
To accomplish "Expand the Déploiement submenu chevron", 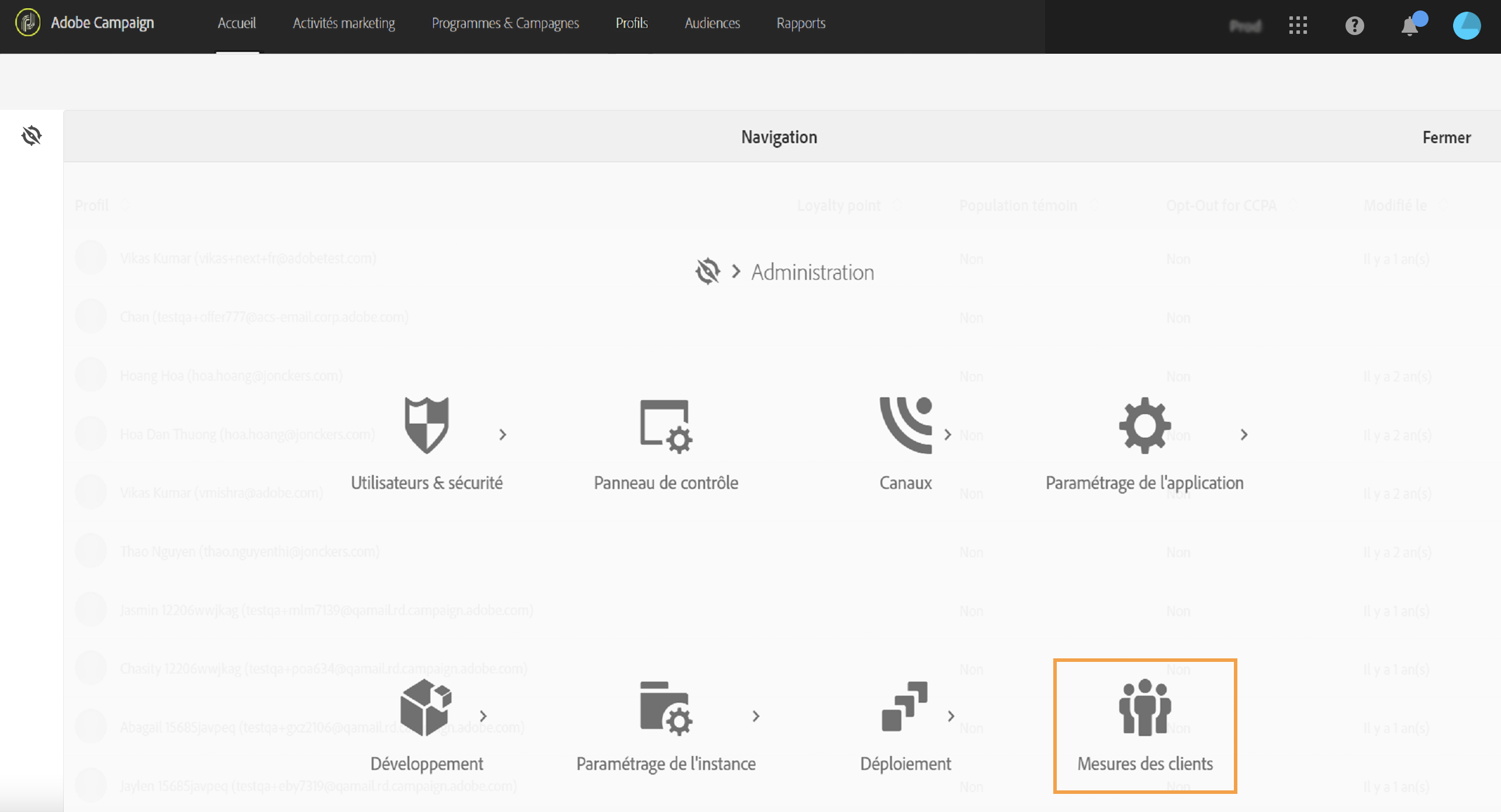I will pyautogui.click(x=951, y=716).
